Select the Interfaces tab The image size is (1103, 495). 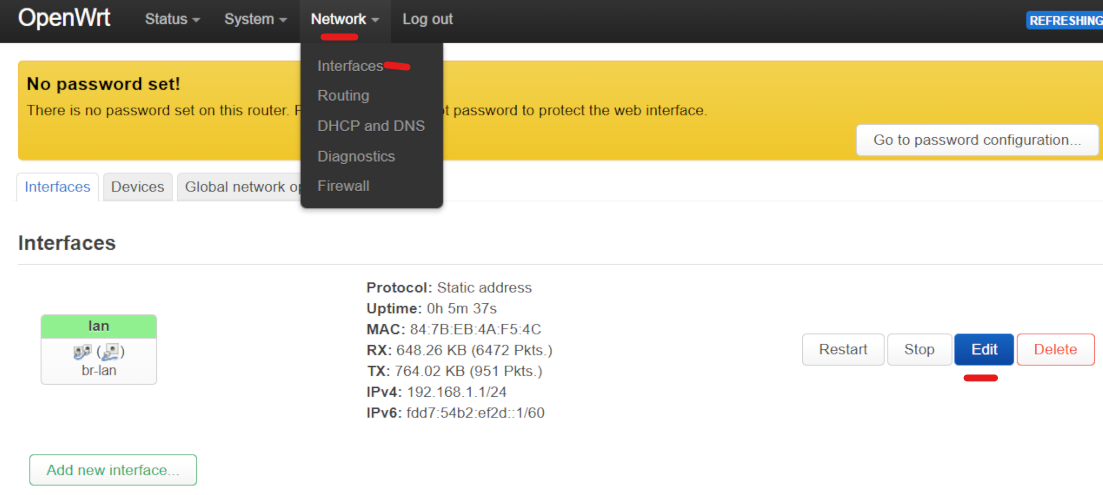point(58,187)
